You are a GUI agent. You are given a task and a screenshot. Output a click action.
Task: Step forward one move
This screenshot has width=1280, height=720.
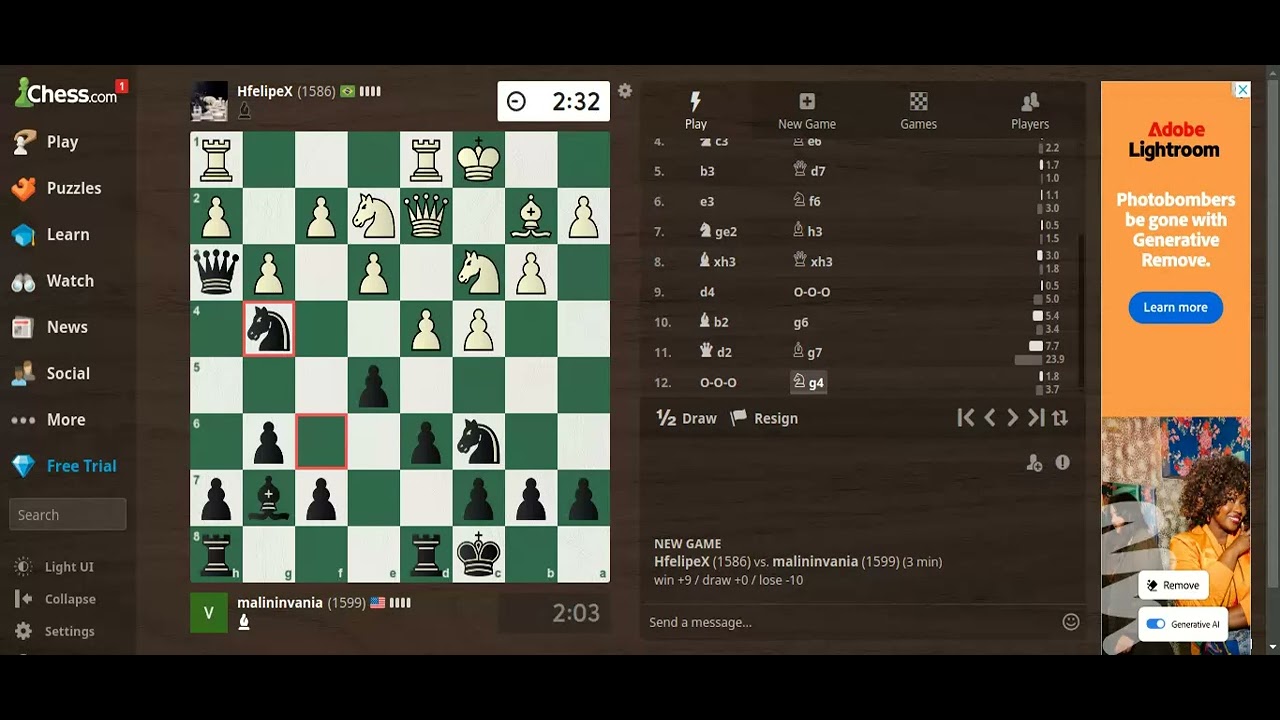pos(1012,418)
